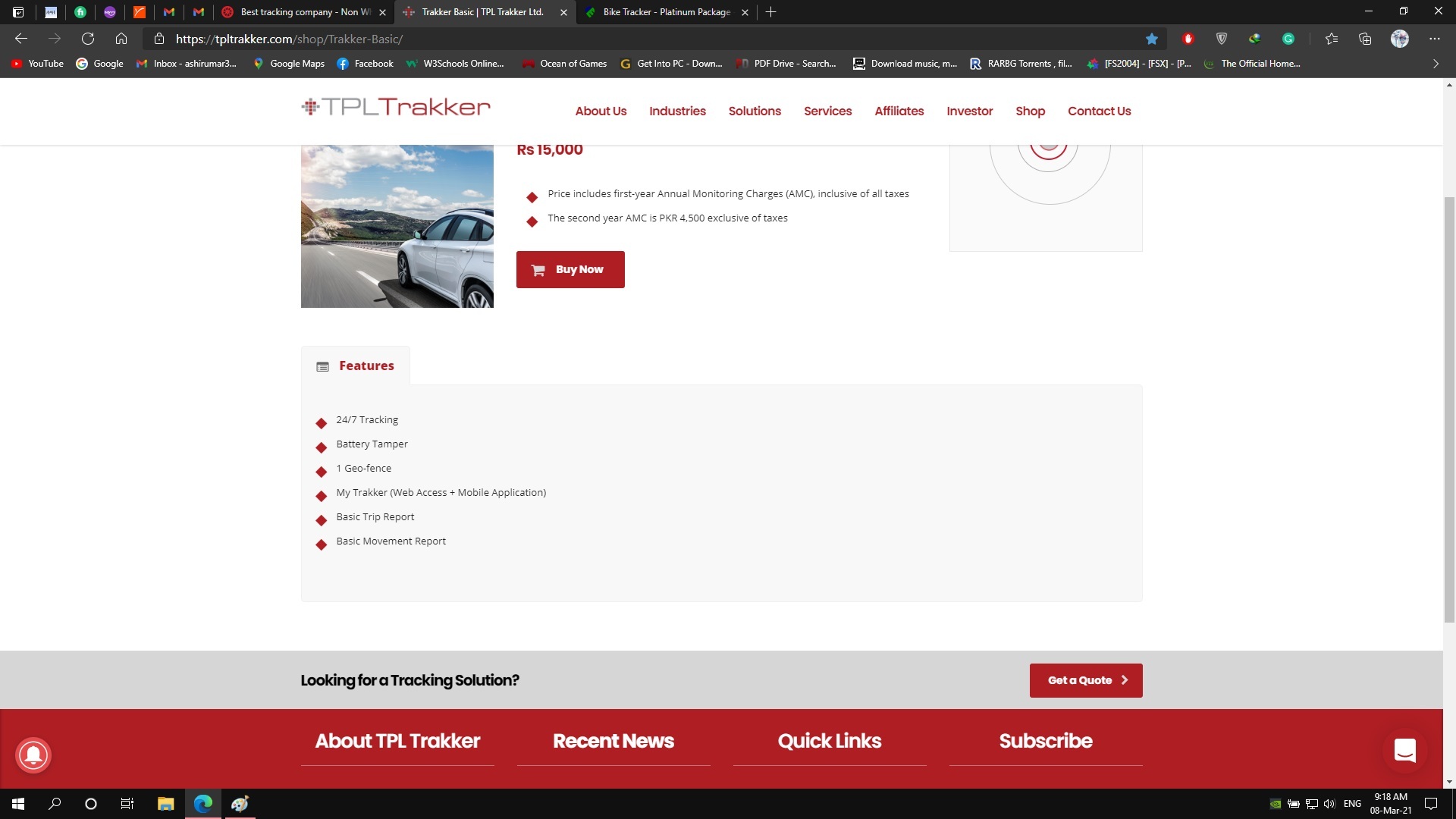1456x819 pixels.
Task: Open RARBG Torrents bookmark
Action: [x=1021, y=64]
